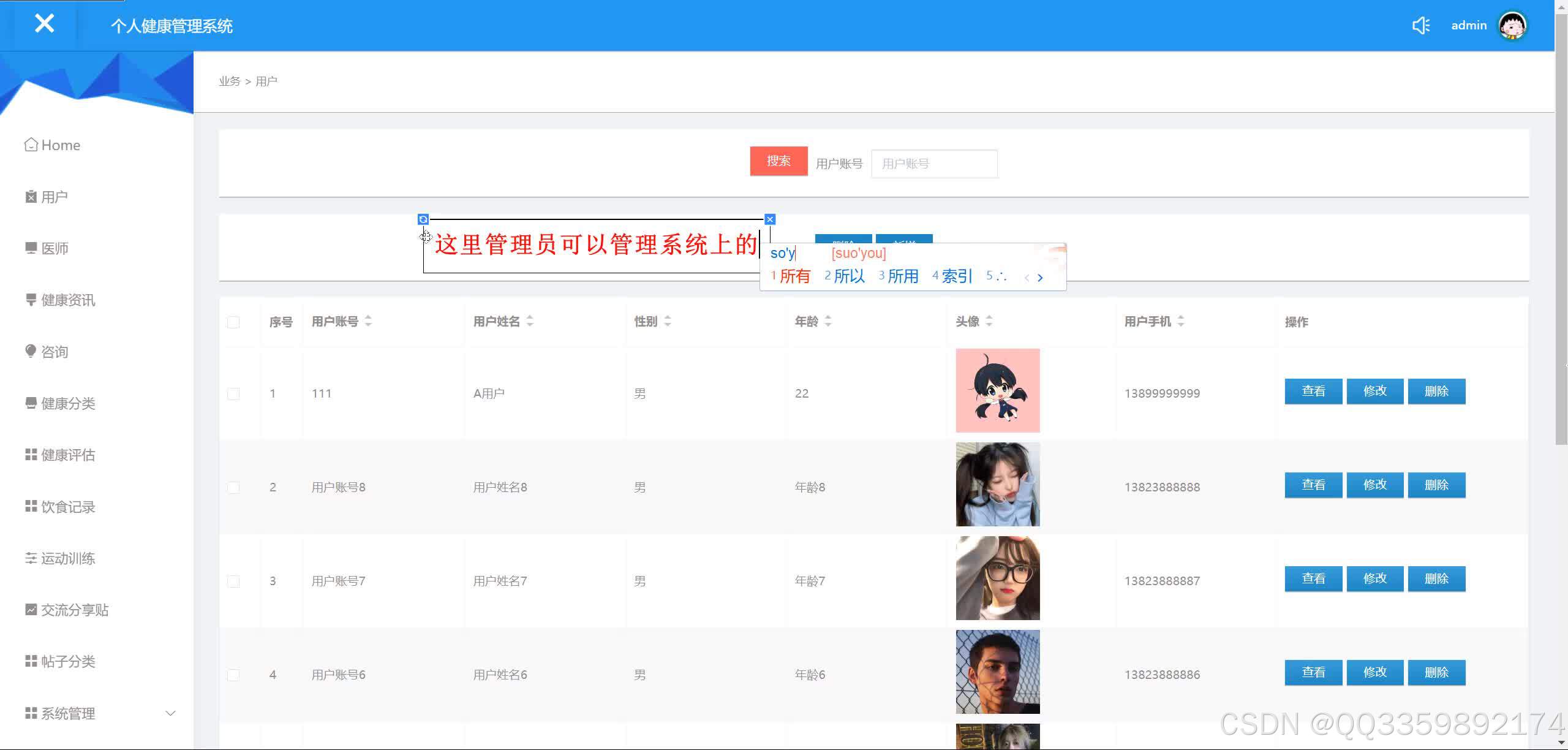Image resolution: width=1568 pixels, height=750 pixels.
Task: Sort by 用户账号 column arrows
Action: click(x=368, y=321)
